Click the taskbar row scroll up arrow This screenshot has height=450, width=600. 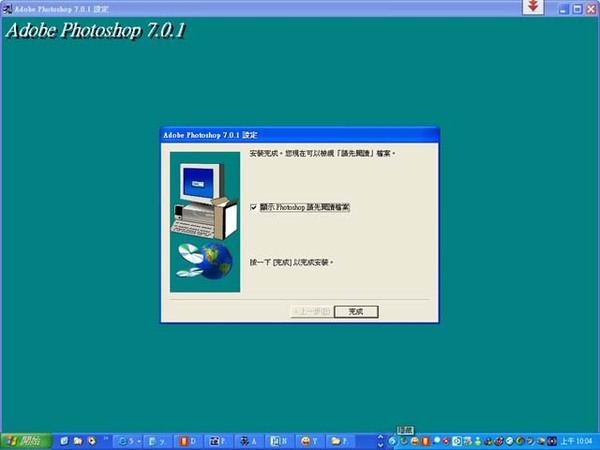click(x=380, y=437)
